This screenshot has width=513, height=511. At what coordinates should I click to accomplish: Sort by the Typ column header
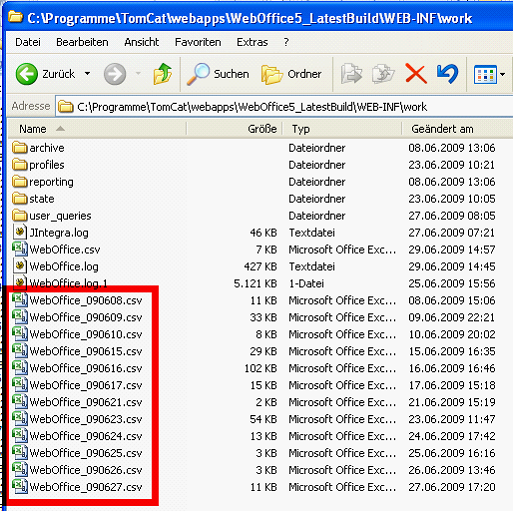(342, 129)
